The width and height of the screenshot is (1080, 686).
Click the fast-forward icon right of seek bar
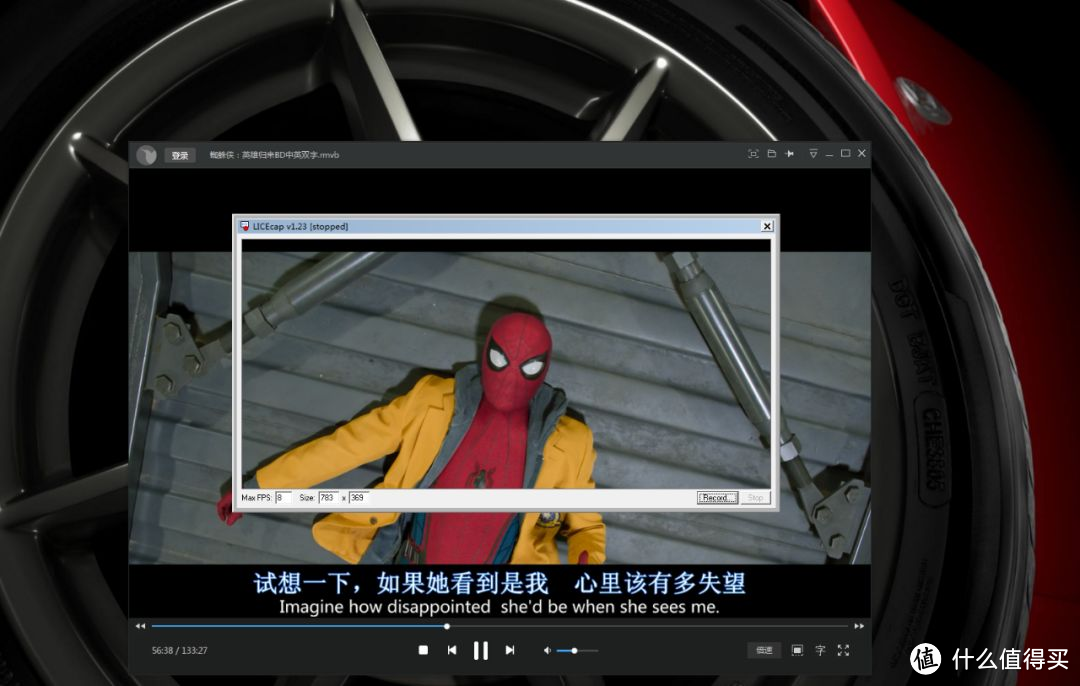coord(859,626)
